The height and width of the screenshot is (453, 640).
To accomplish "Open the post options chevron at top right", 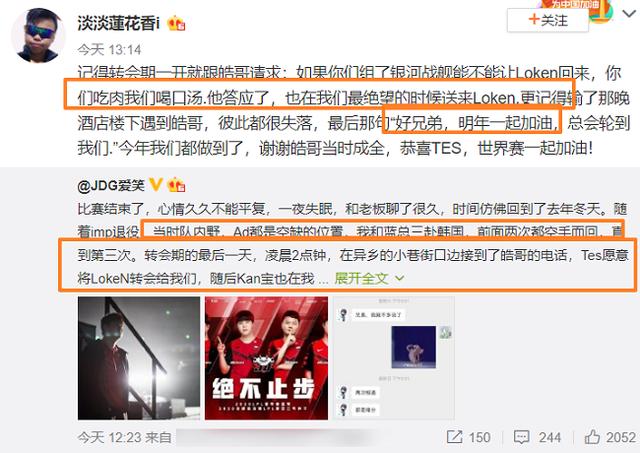I will click(x=629, y=14).
